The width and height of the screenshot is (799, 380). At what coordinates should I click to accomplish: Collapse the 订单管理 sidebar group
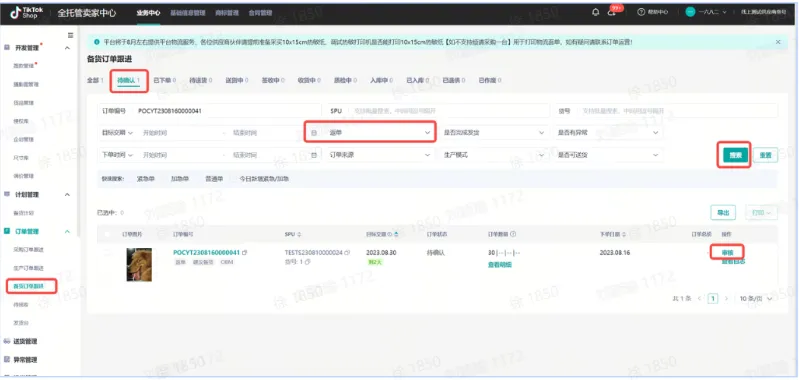[x=67, y=231]
